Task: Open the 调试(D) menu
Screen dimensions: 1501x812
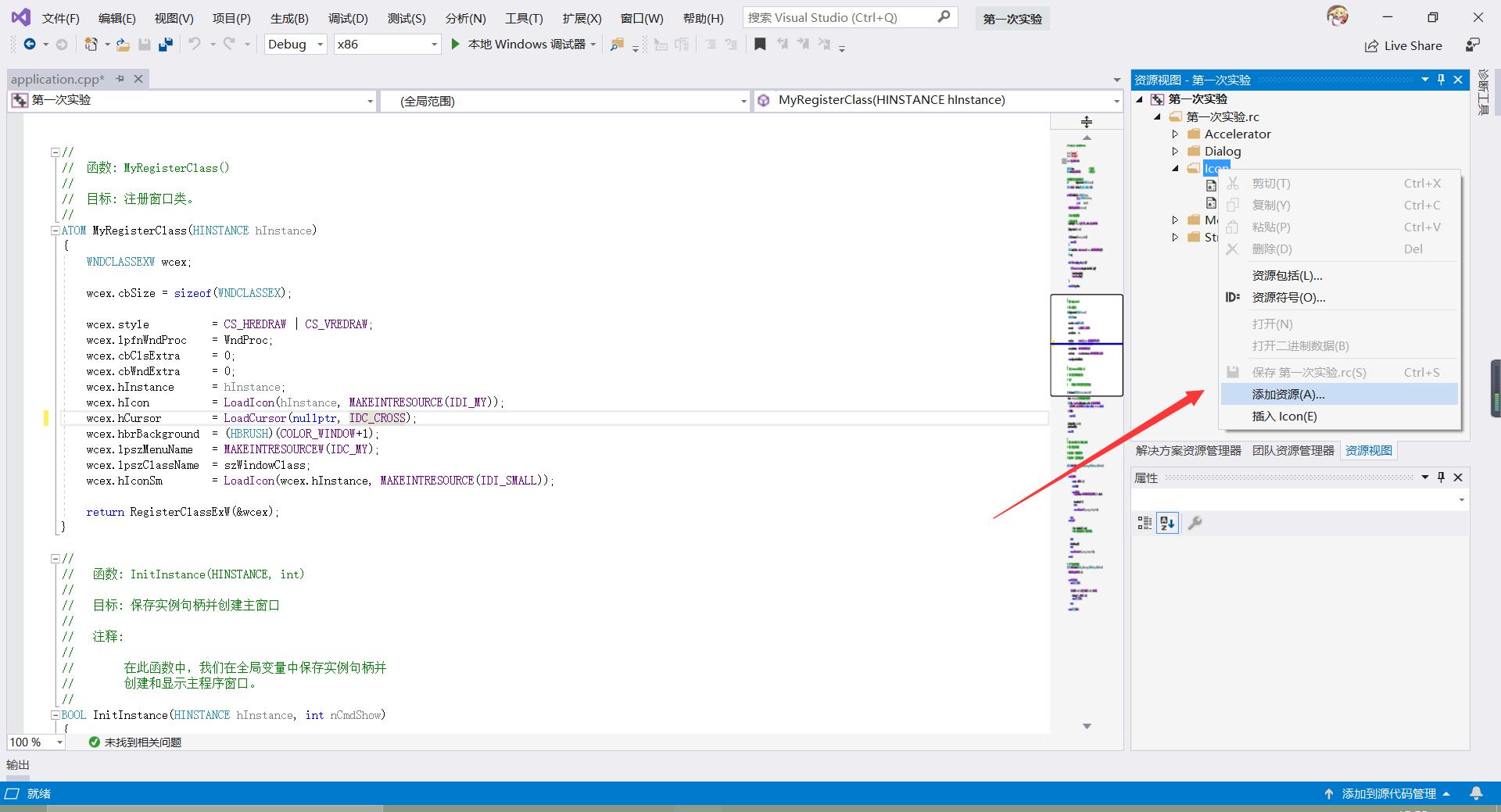Action: click(348, 17)
